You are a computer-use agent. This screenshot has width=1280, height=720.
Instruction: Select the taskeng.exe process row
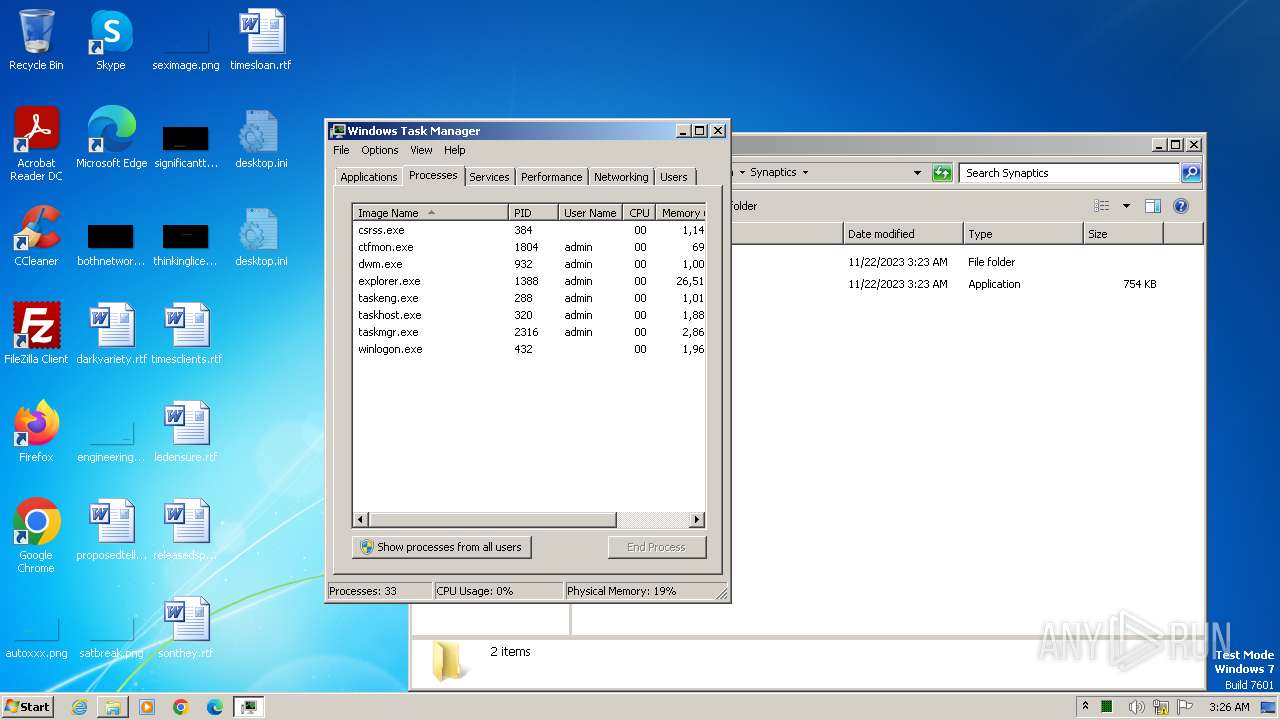coord(529,298)
